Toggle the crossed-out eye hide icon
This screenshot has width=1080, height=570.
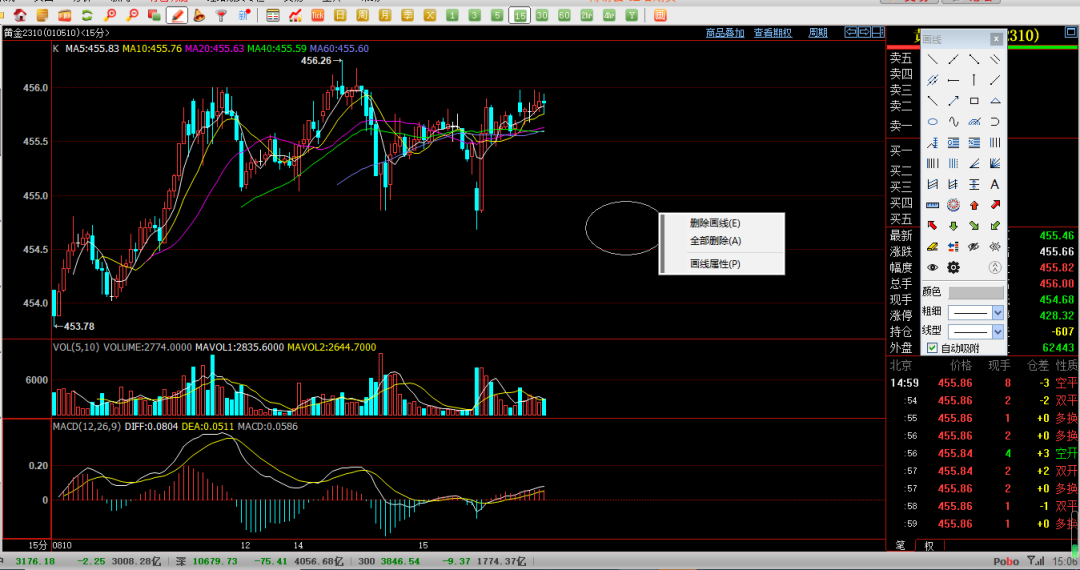974,246
